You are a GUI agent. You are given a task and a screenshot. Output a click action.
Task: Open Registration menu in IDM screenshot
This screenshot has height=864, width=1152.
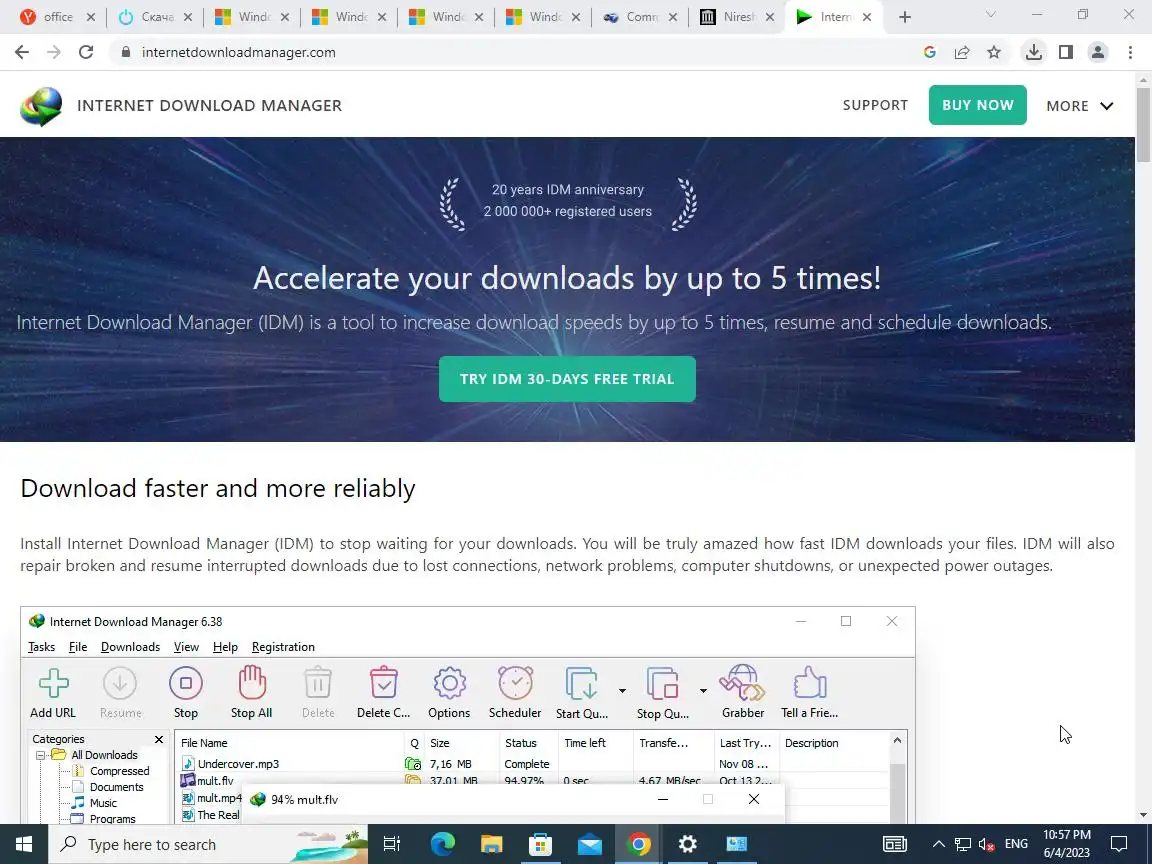click(x=283, y=647)
